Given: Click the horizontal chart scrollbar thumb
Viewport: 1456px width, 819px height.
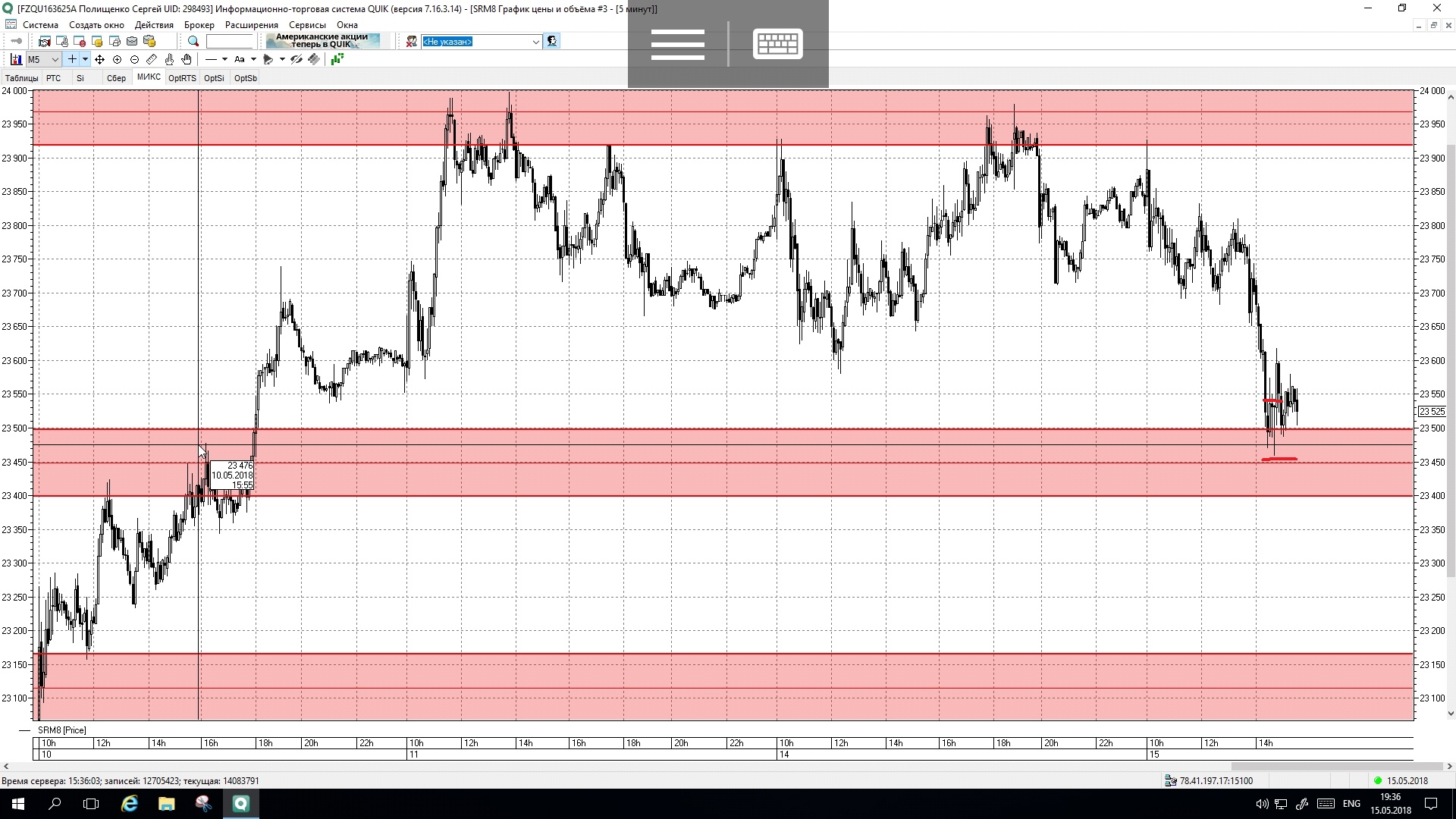Looking at the screenshot, I should 1338,767.
